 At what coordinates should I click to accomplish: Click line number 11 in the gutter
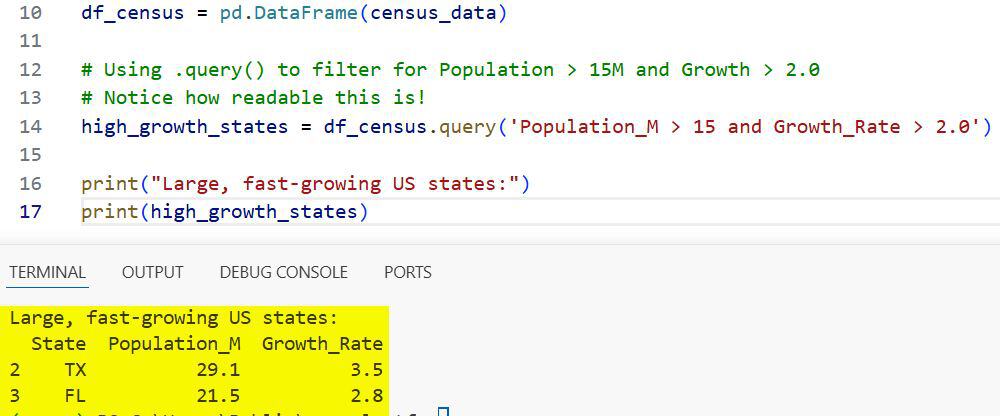pyautogui.click(x=30, y=41)
